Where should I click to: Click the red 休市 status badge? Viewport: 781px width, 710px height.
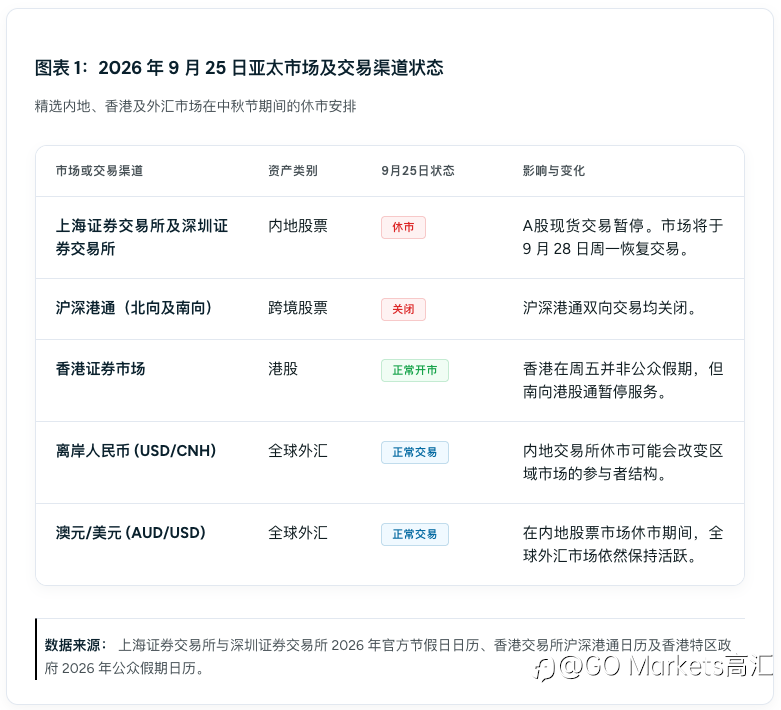[x=403, y=227]
